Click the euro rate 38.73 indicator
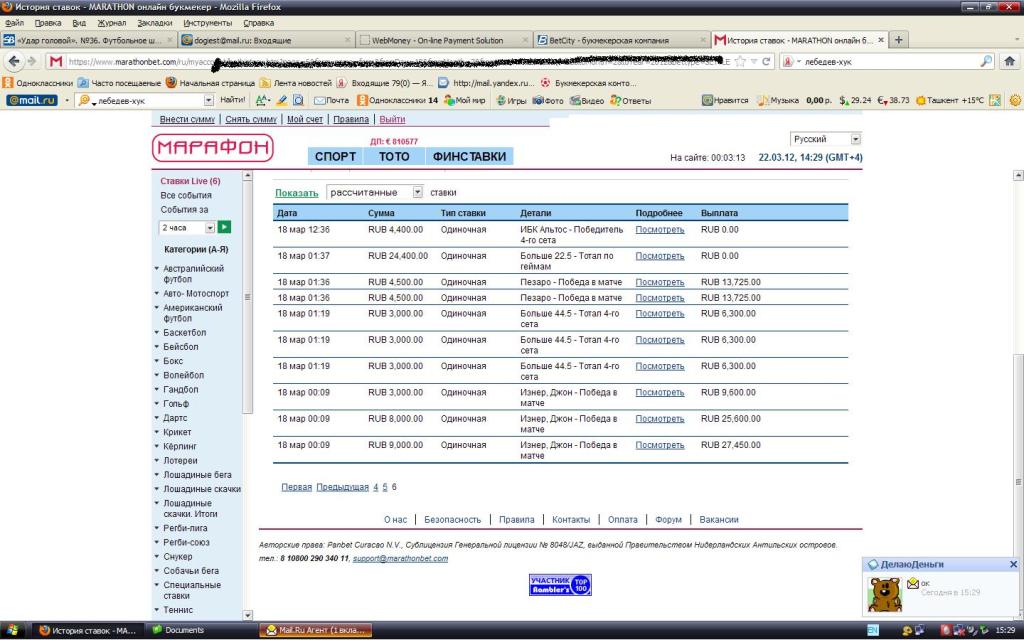The image size is (1024, 640). click(x=893, y=101)
